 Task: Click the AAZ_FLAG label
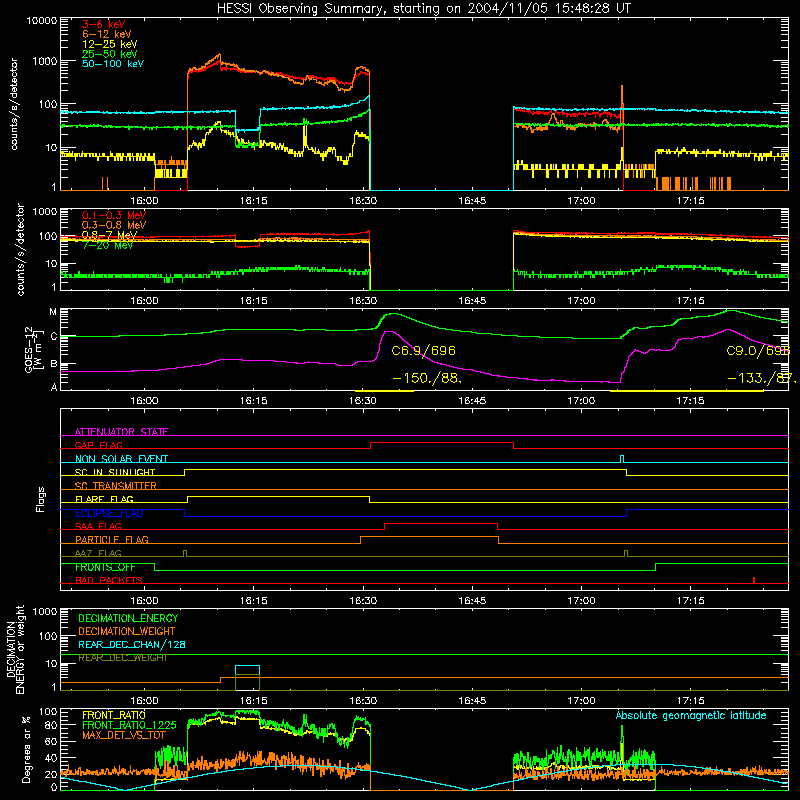[x=98, y=553]
